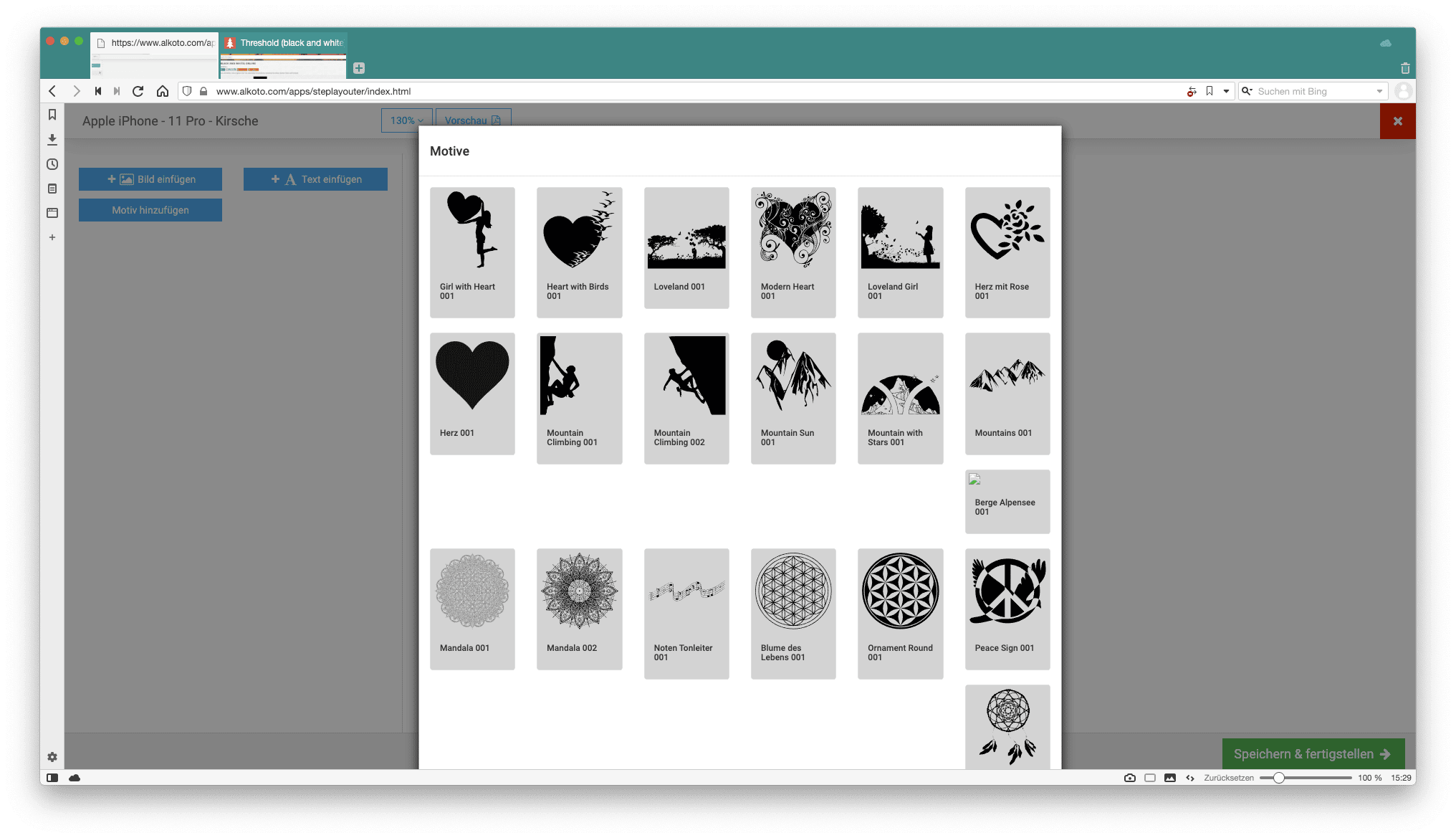Click the cloud icon in bottom taskbar

click(74, 777)
